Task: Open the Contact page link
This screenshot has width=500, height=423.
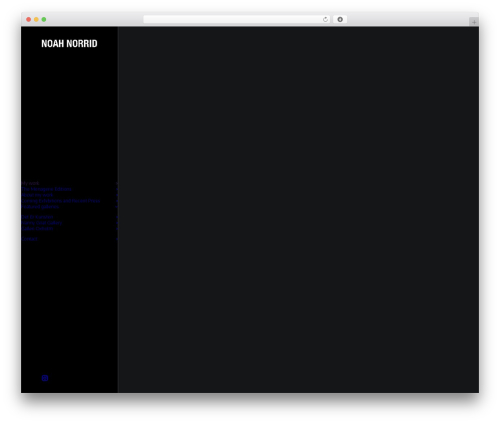Action: (x=29, y=239)
